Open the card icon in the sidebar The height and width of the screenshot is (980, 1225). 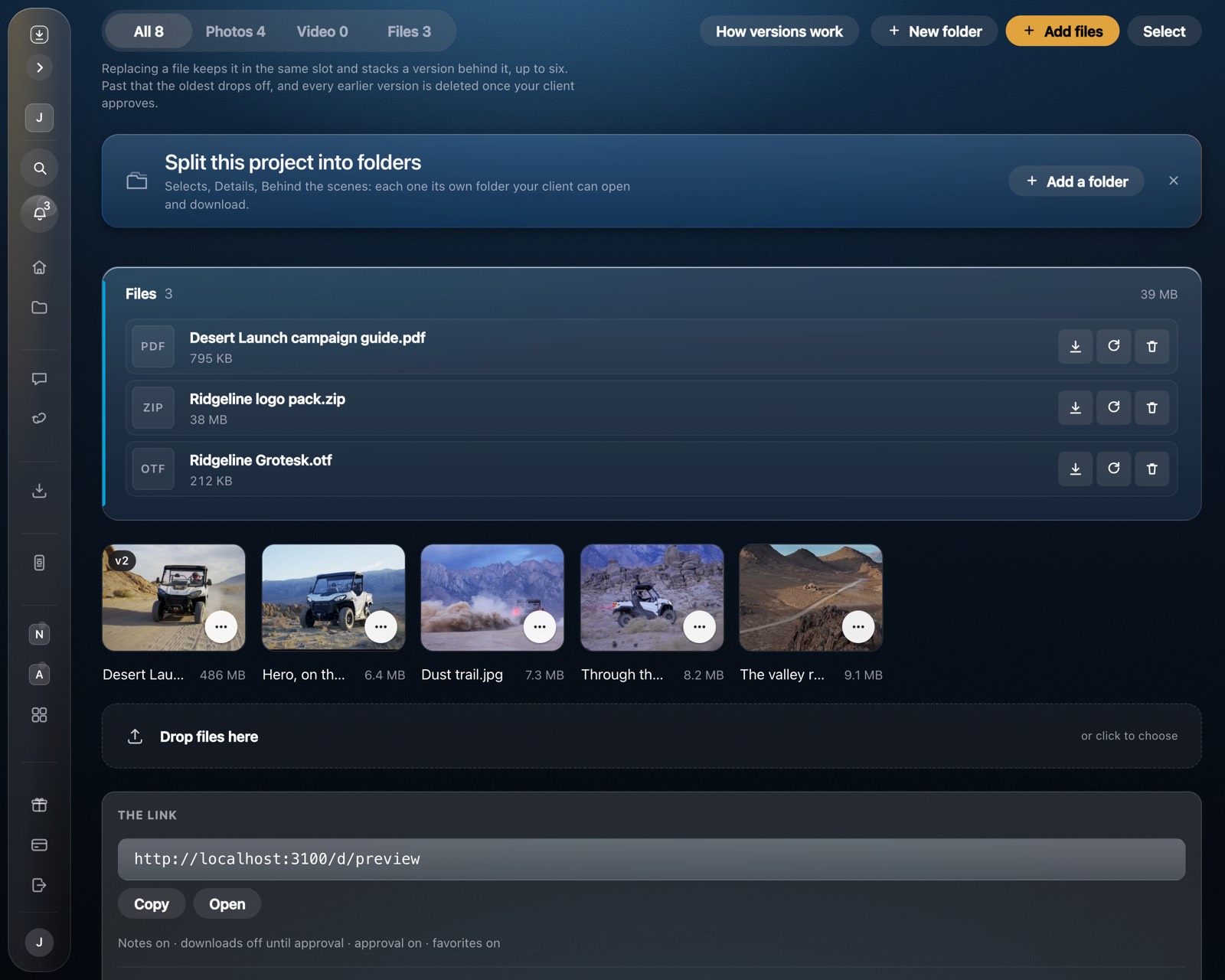click(x=40, y=844)
